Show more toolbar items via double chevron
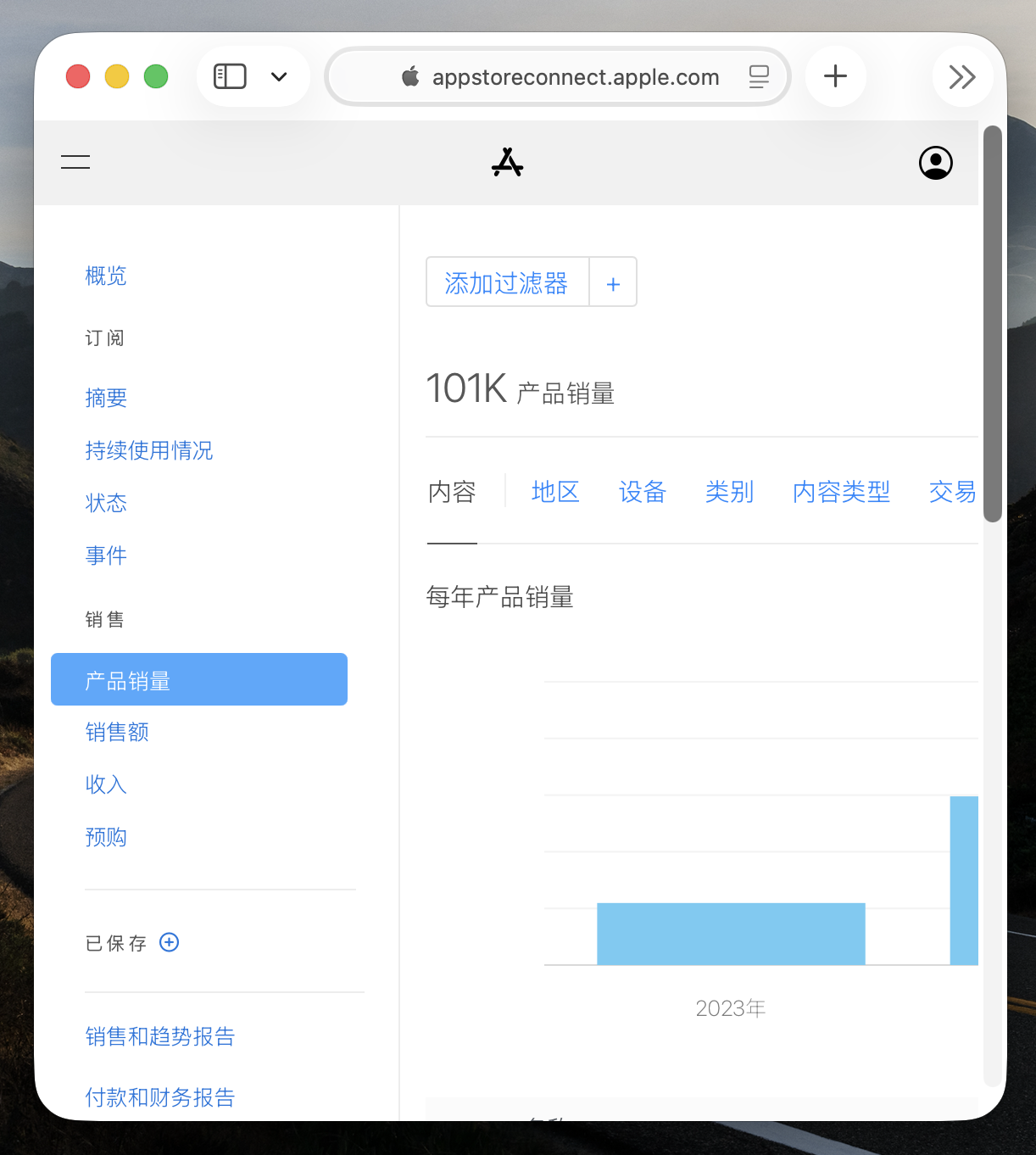The height and width of the screenshot is (1155, 1036). tap(961, 77)
